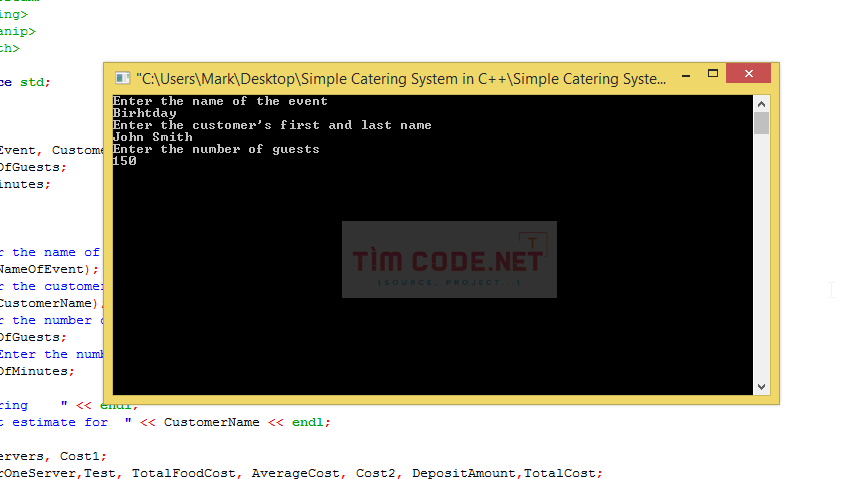Click 'std;' in the code editor
Viewport: 860px width, 479px height.
click(x=35, y=82)
